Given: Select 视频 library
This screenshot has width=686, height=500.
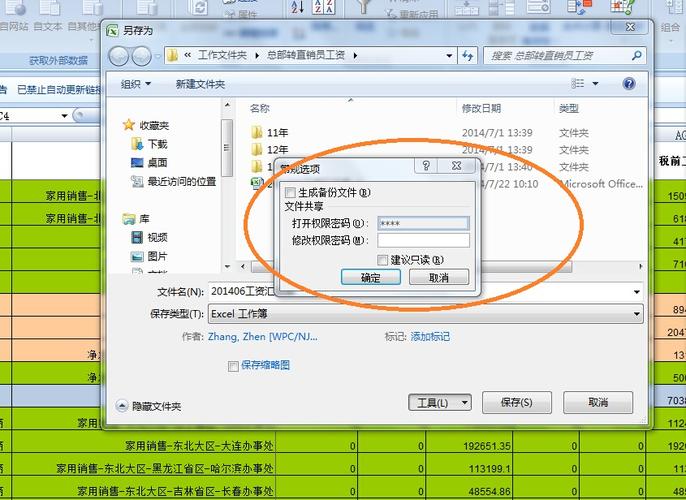Looking at the screenshot, I should (x=149, y=238).
